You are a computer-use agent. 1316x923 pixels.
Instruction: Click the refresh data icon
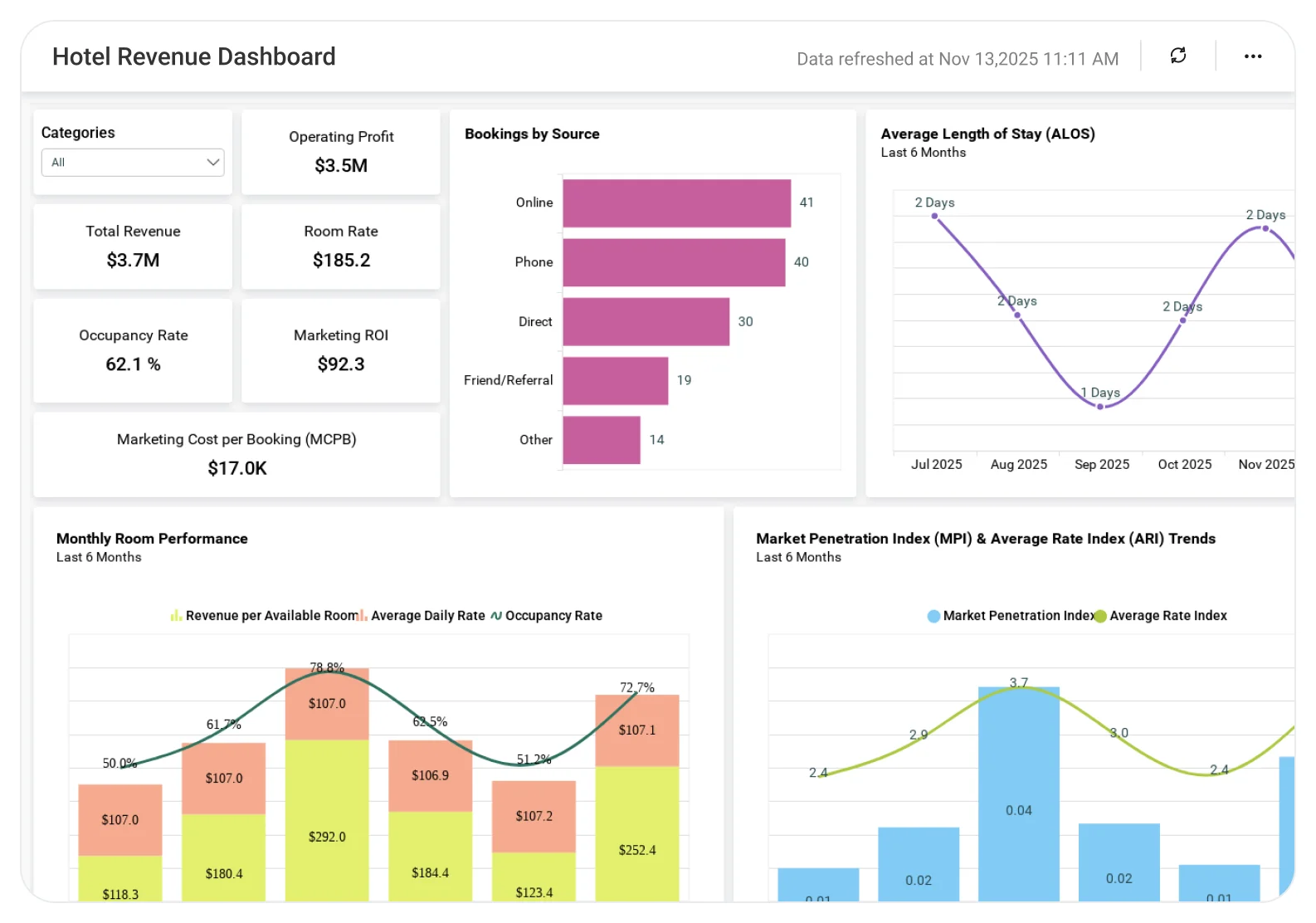point(1178,56)
